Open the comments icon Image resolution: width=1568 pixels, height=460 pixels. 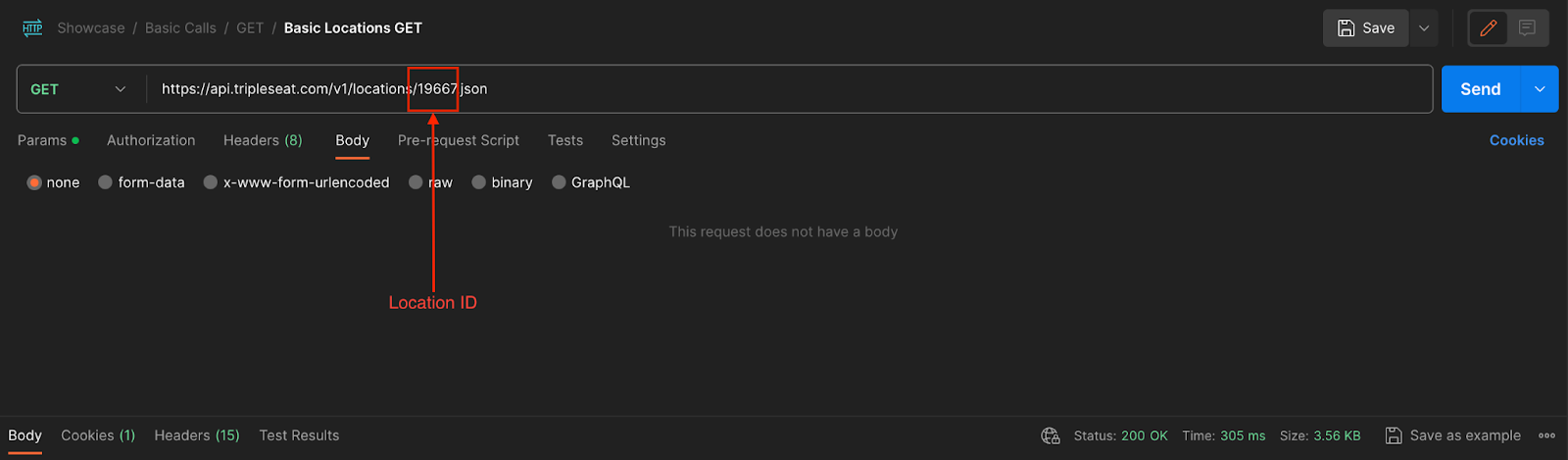click(1527, 28)
